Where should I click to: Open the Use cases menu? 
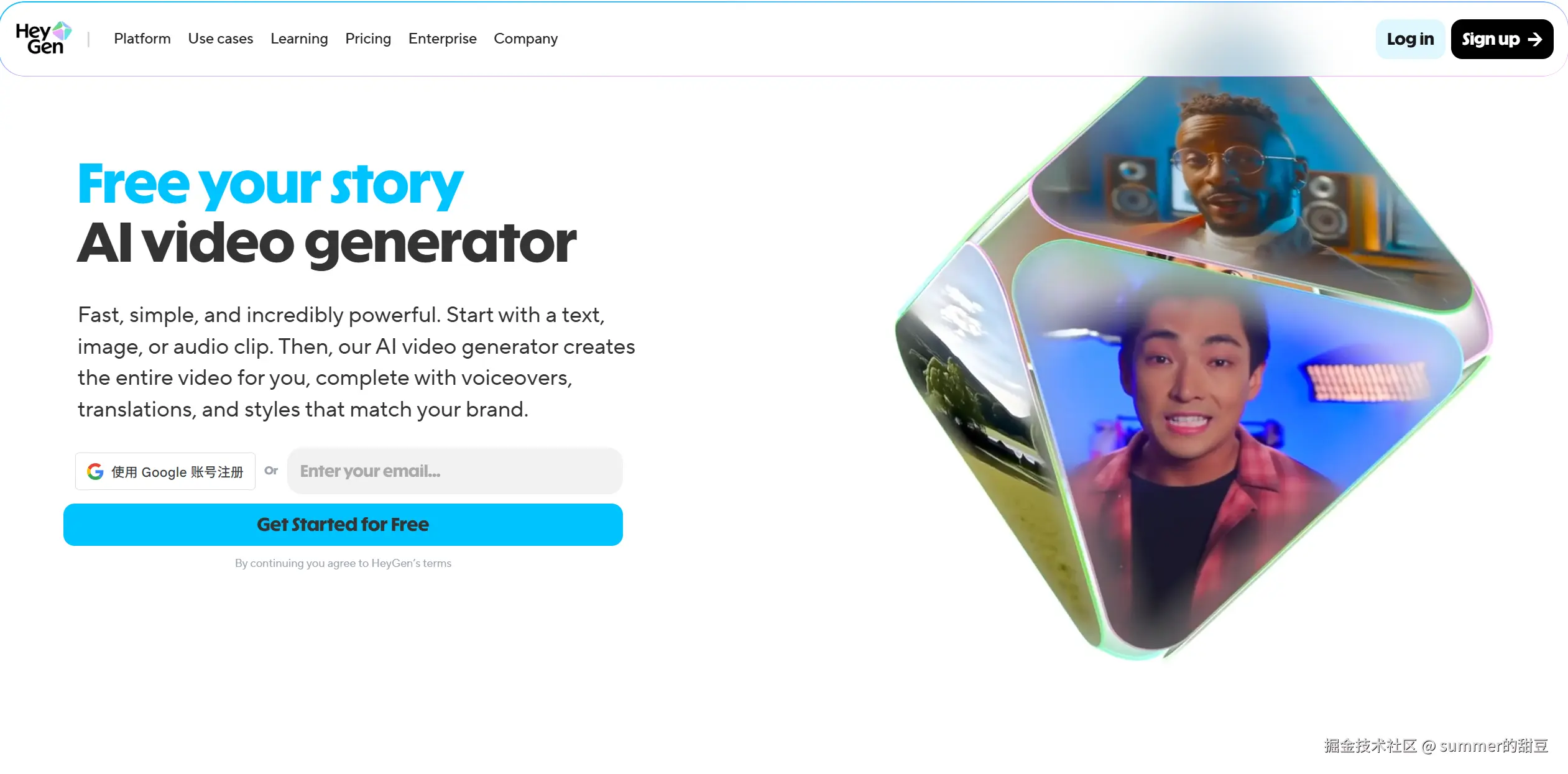[221, 39]
